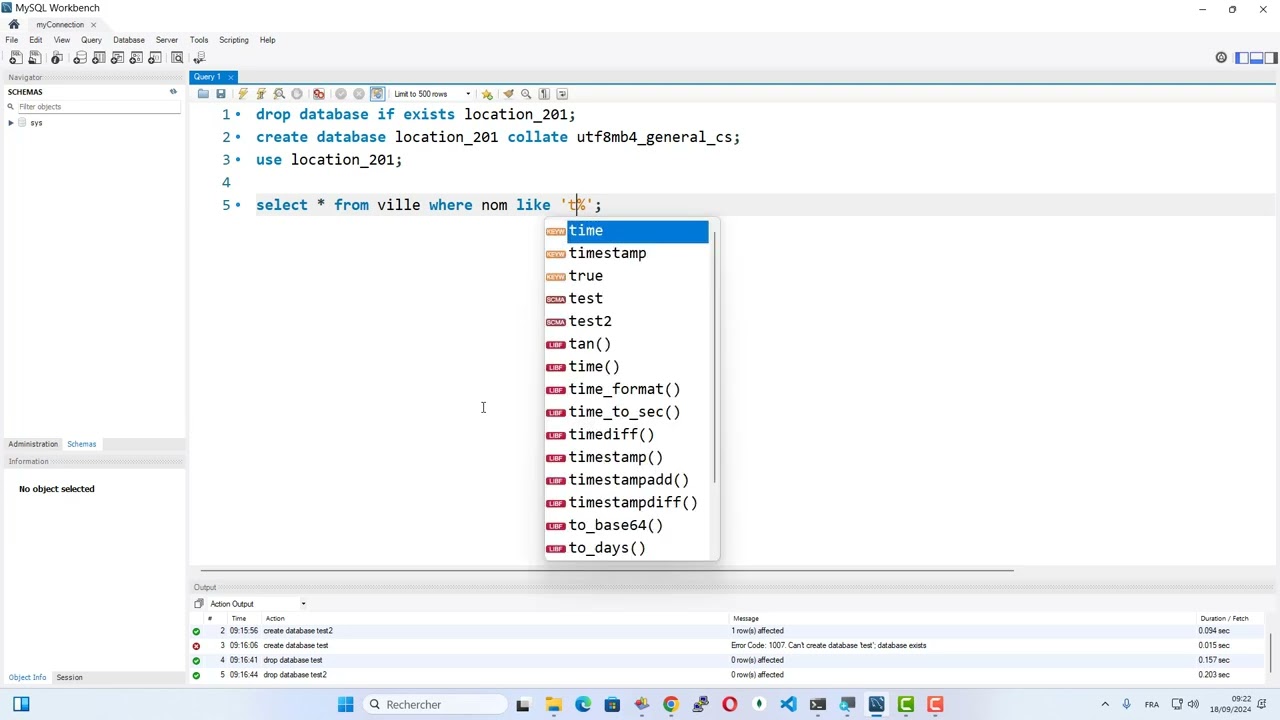Rollback the transaction icon
Image resolution: width=1280 pixels, height=720 pixels.
(359, 94)
